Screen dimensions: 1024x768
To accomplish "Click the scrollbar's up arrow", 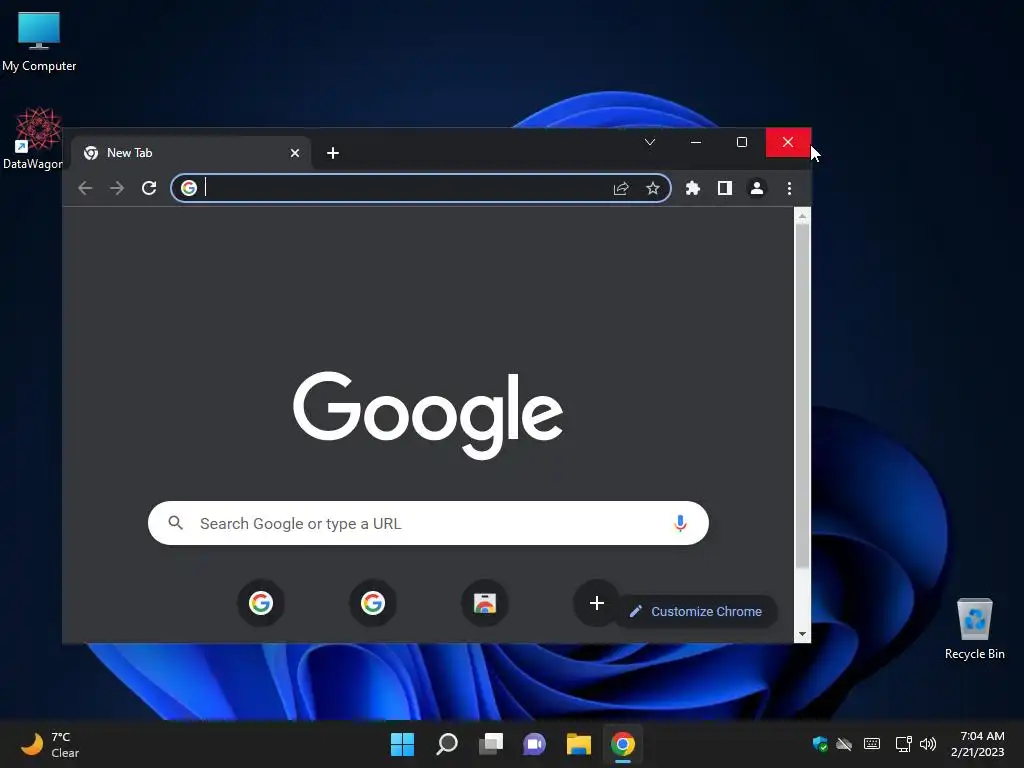I will [x=802, y=216].
